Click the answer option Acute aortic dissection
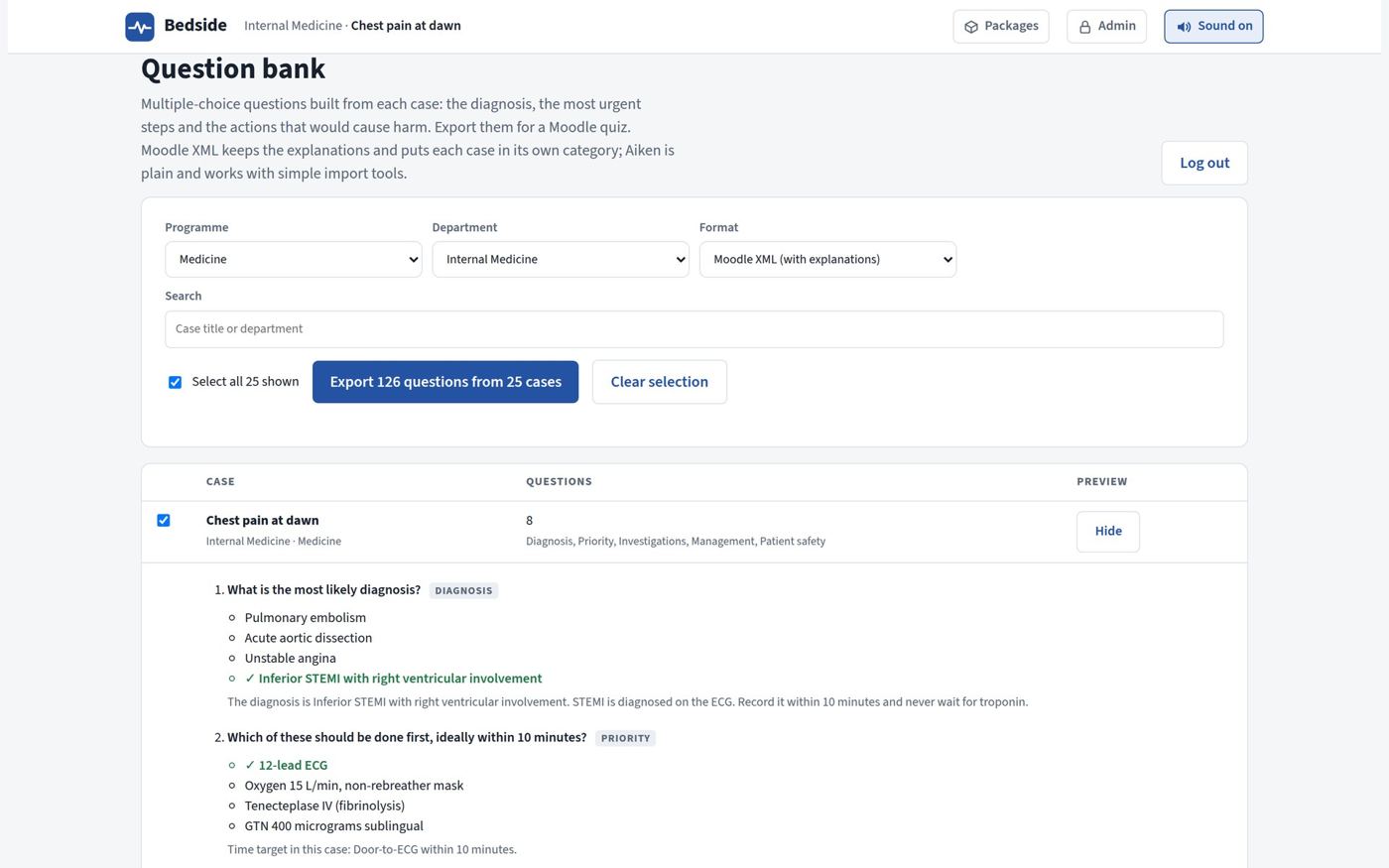This screenshot has width=1389, height=868. [309, 638]
